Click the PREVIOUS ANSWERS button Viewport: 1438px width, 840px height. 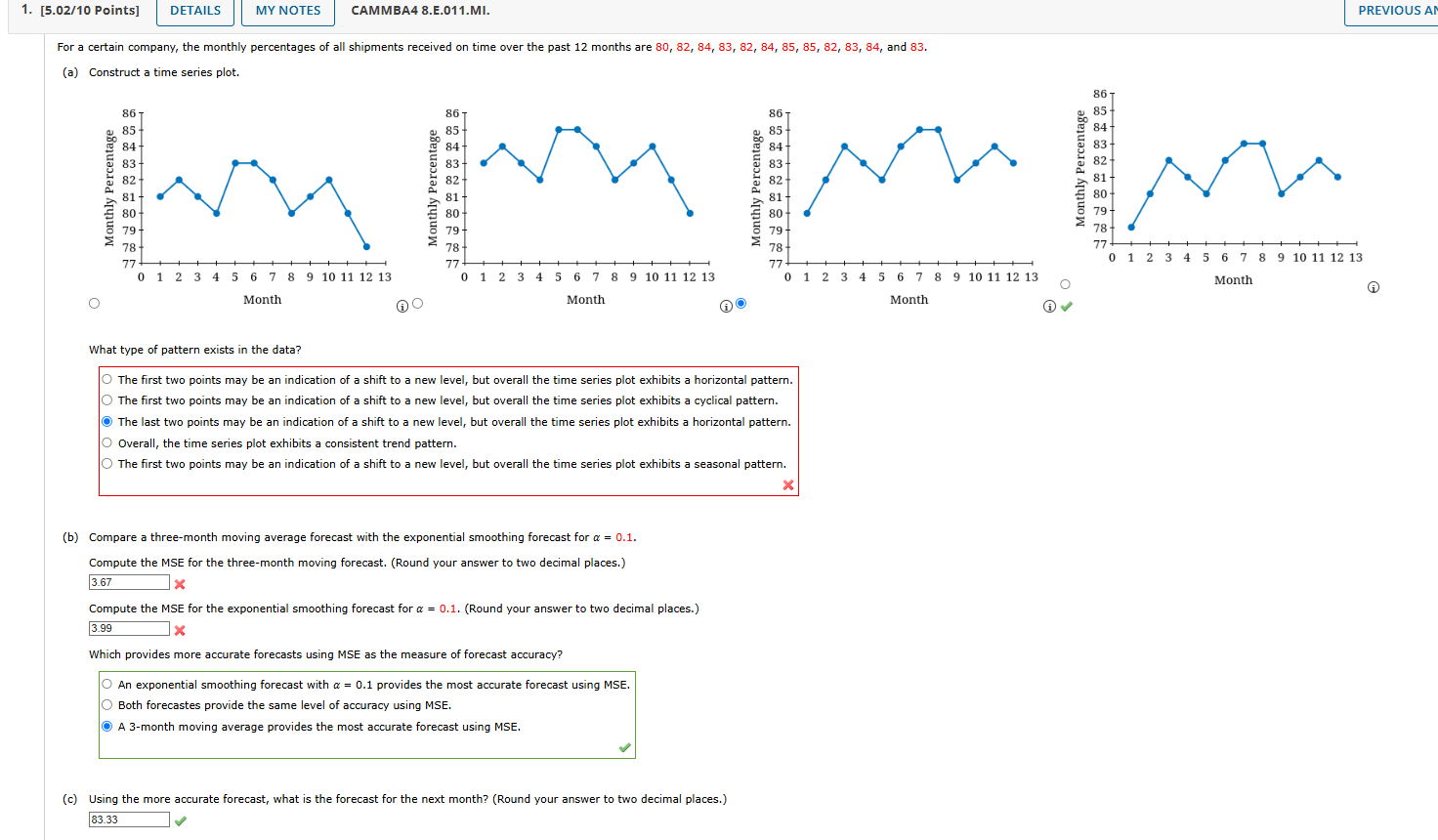[x=1391, y=11]
